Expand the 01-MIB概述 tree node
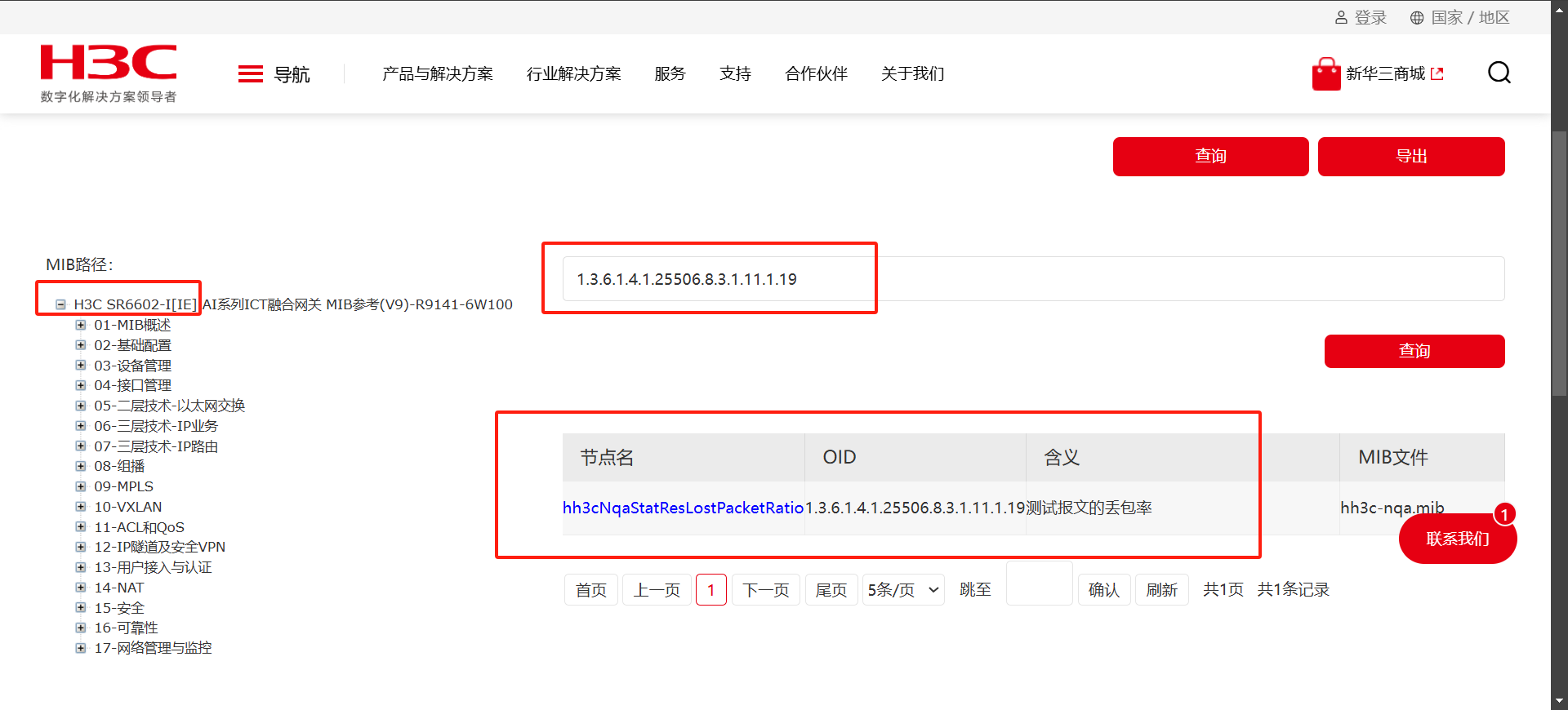 (81, 325)
